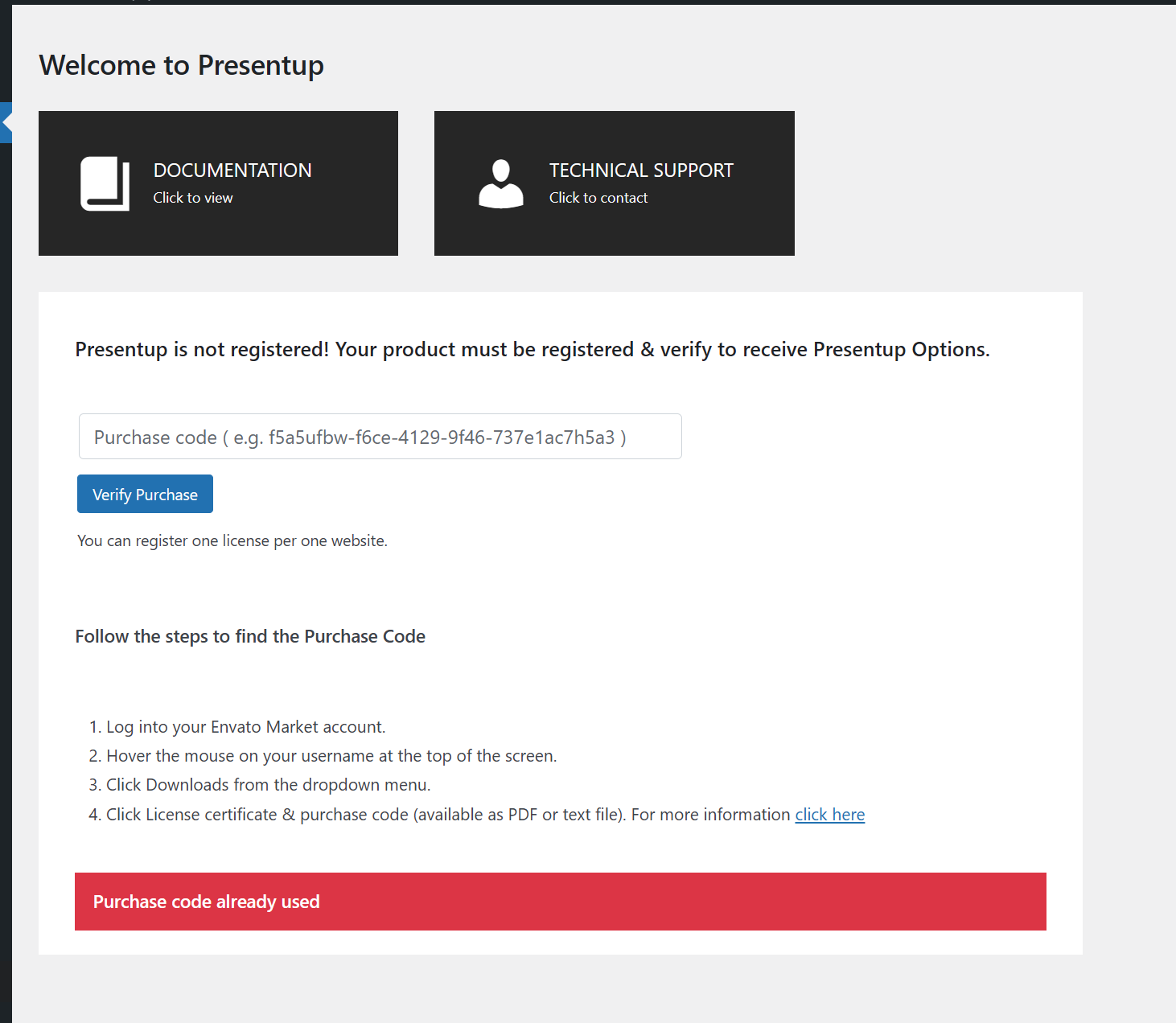Click the Documentation book icon
The height and width of the screenshot is (1023, 1176).
[105, 184]
